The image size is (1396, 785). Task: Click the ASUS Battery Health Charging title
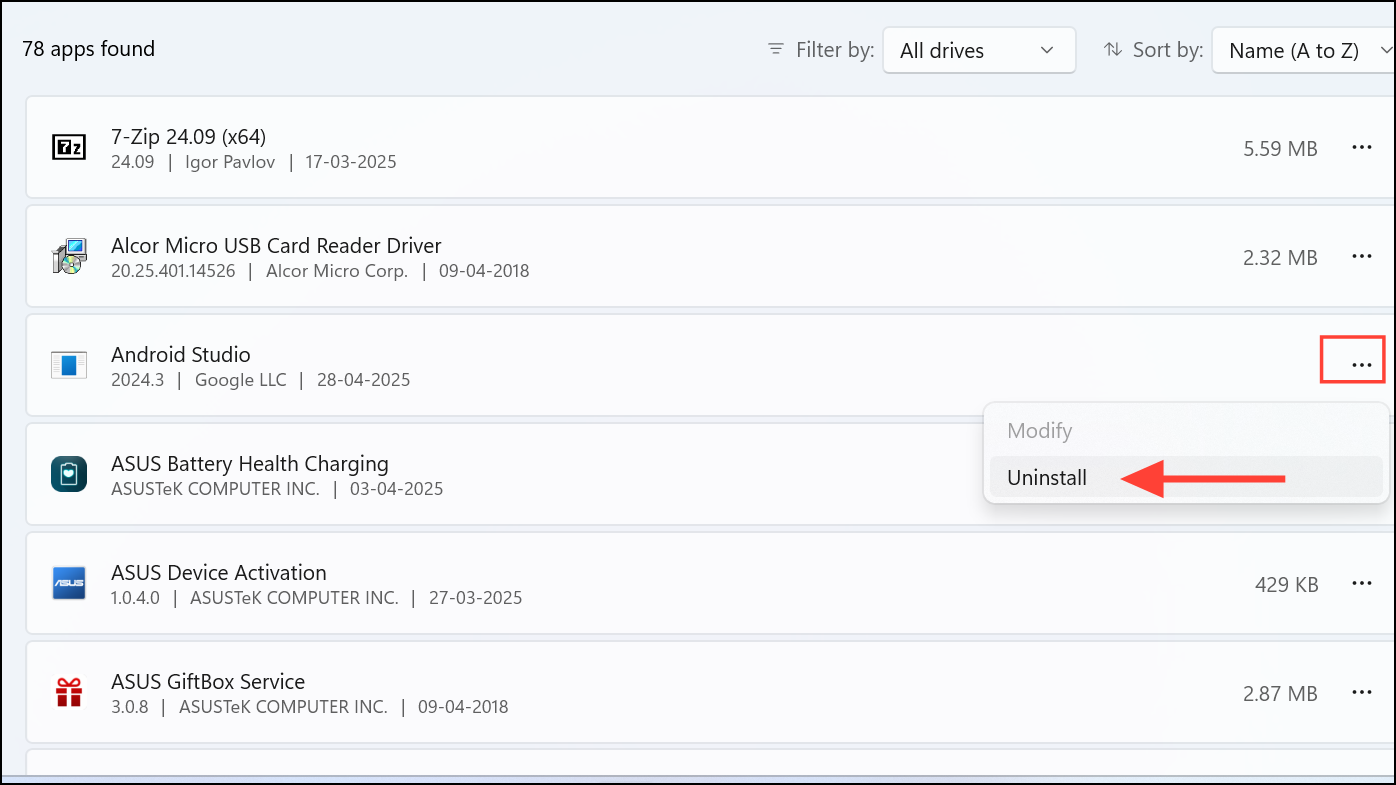pos(250,464)
